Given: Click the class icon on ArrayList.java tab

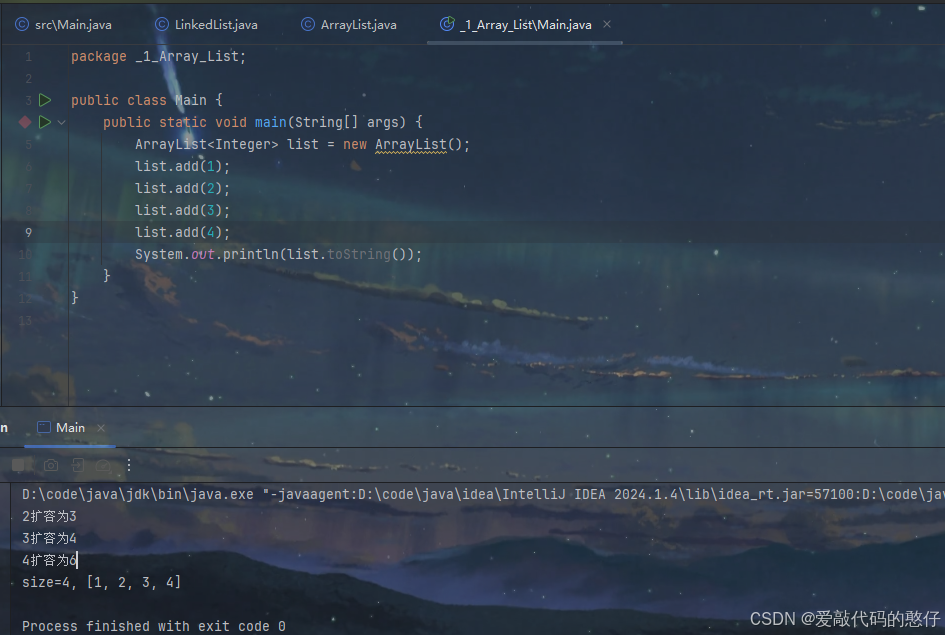Looking at the screenshot, I should pos(307,24).
